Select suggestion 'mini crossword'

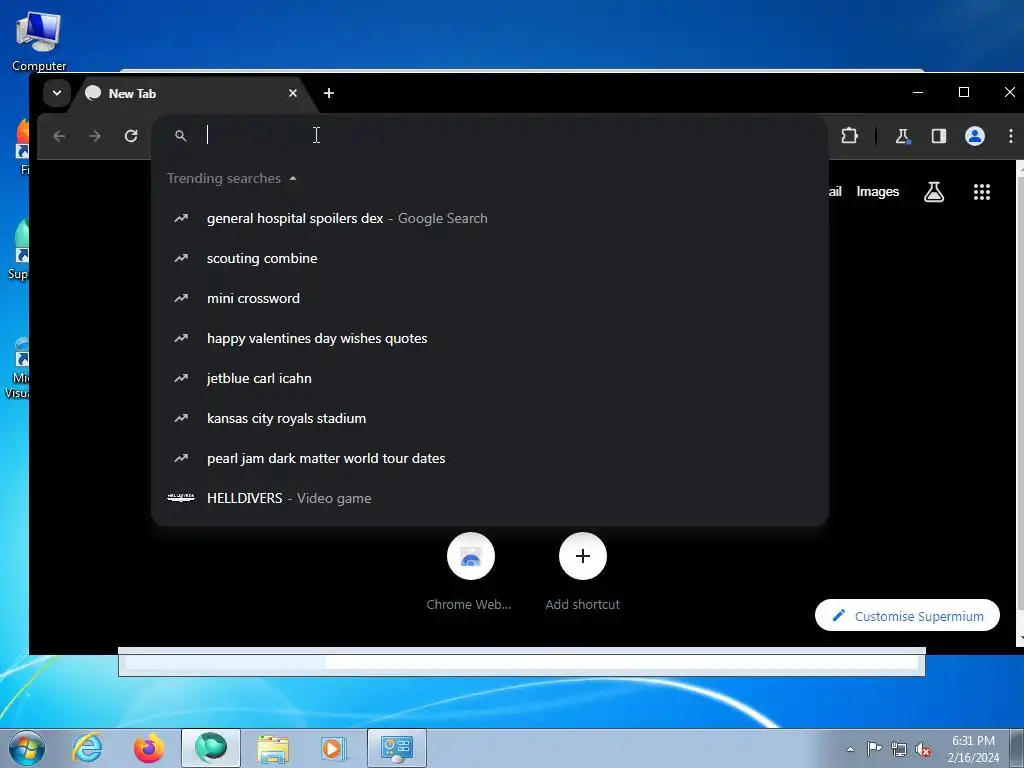(490, 298)
